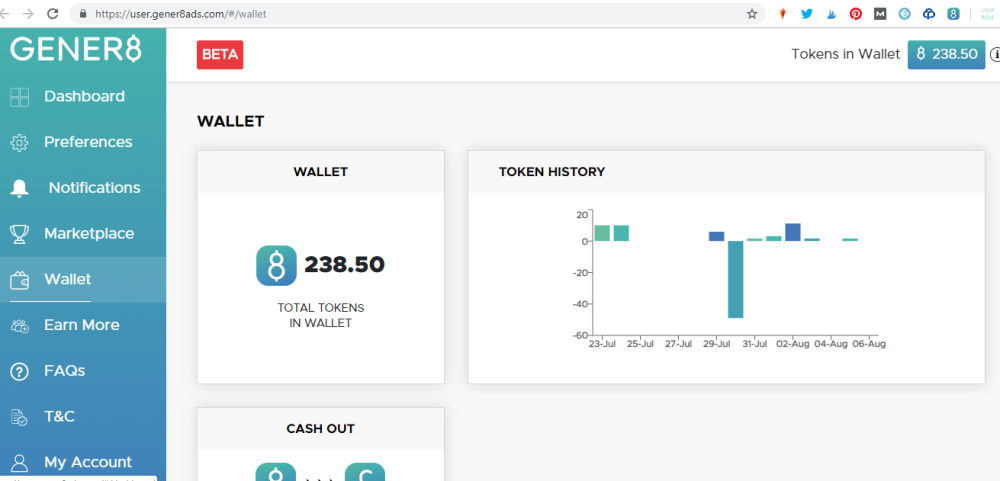
Task: Click the info icon beside the token balance
Action: click(995, 56)
